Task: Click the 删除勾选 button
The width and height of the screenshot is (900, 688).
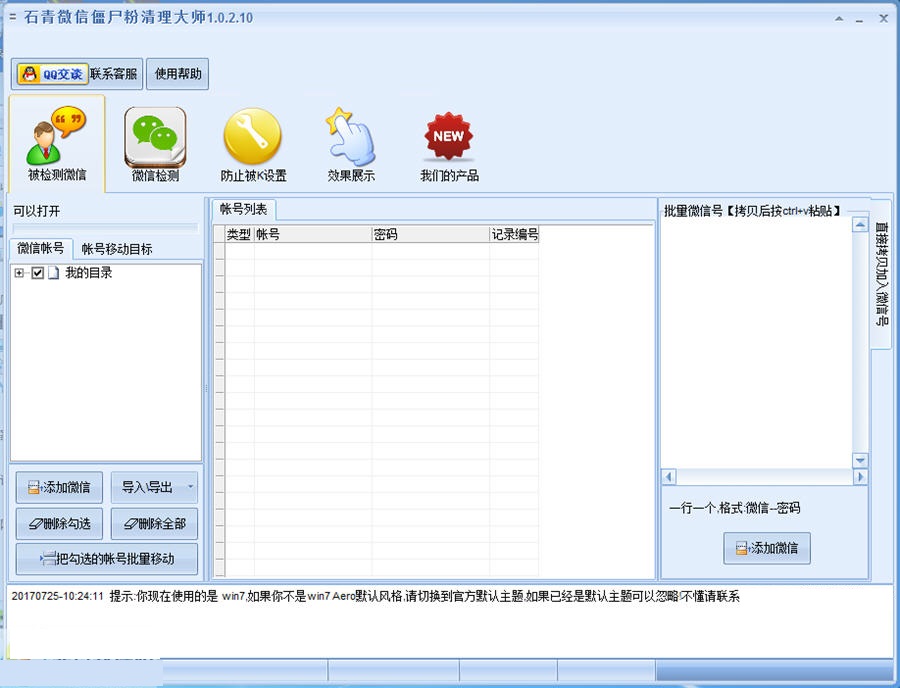Action: pos(59,523)
